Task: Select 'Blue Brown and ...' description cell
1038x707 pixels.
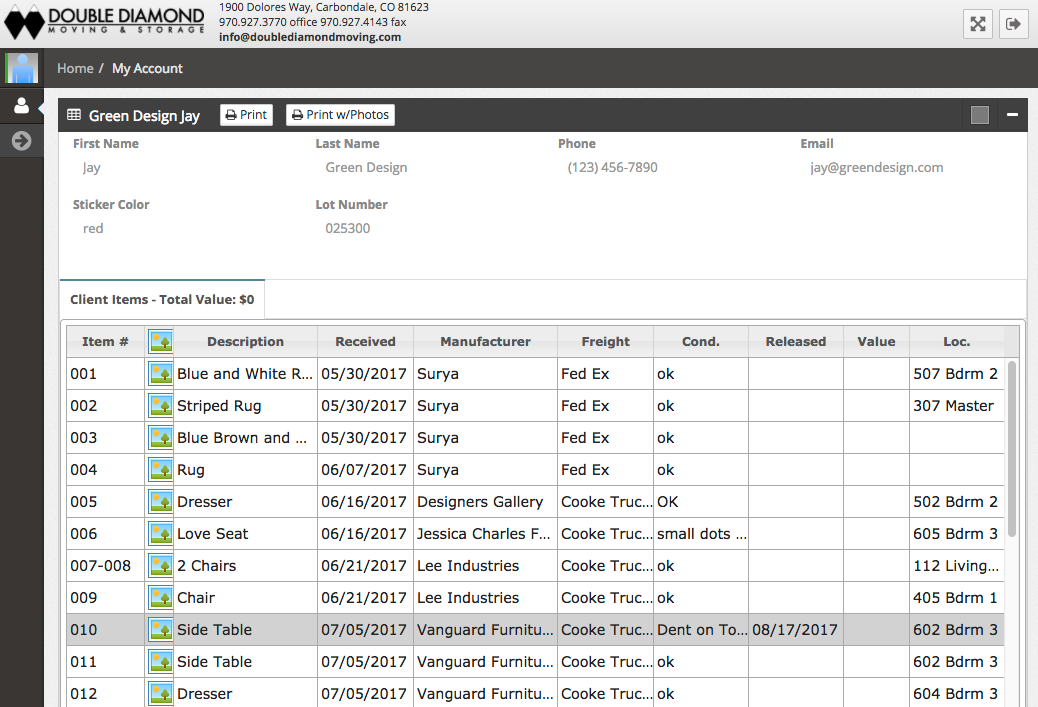Action: pyautogui.click(x=245, y=438)
